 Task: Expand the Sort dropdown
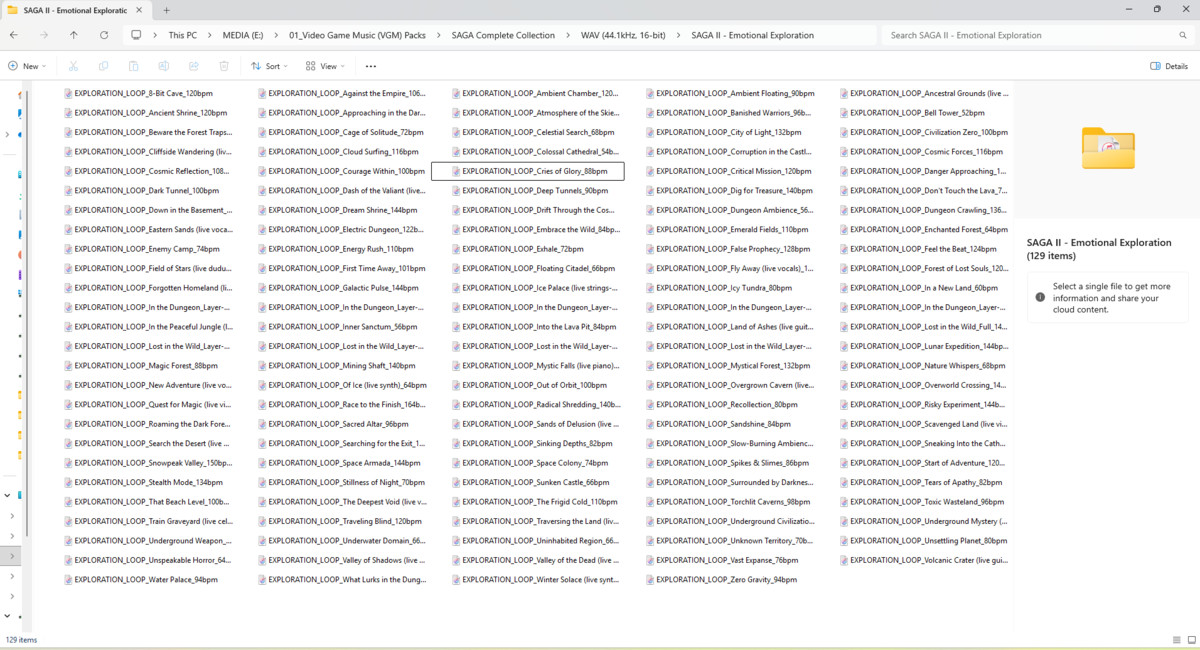pos(269,66)
